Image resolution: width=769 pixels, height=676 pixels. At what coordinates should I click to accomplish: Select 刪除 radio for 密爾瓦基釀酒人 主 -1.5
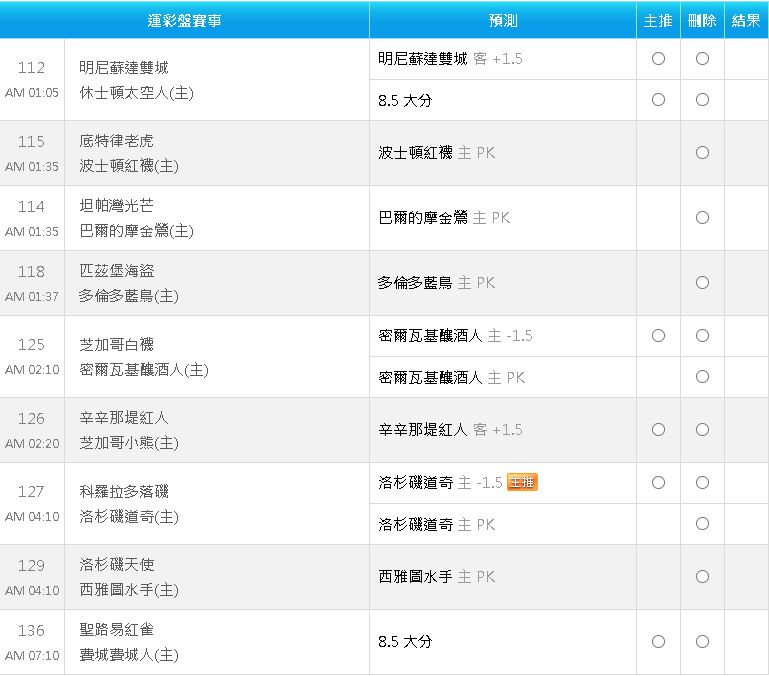702,336
